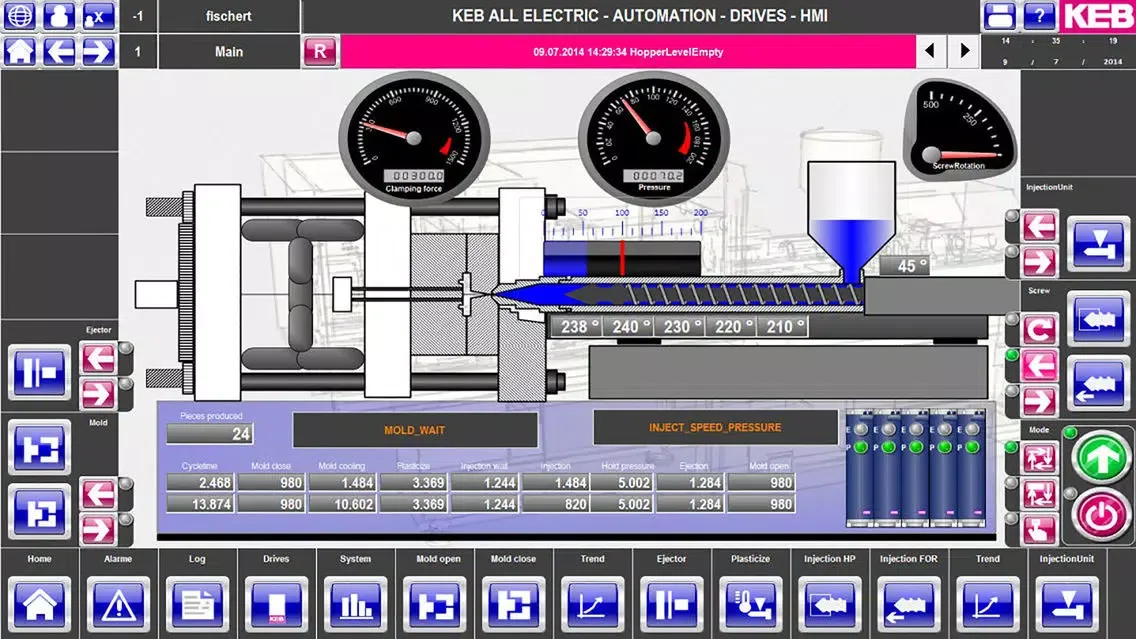Click the INJECT_SPEED_PRESSURE status field

(715, 427)
